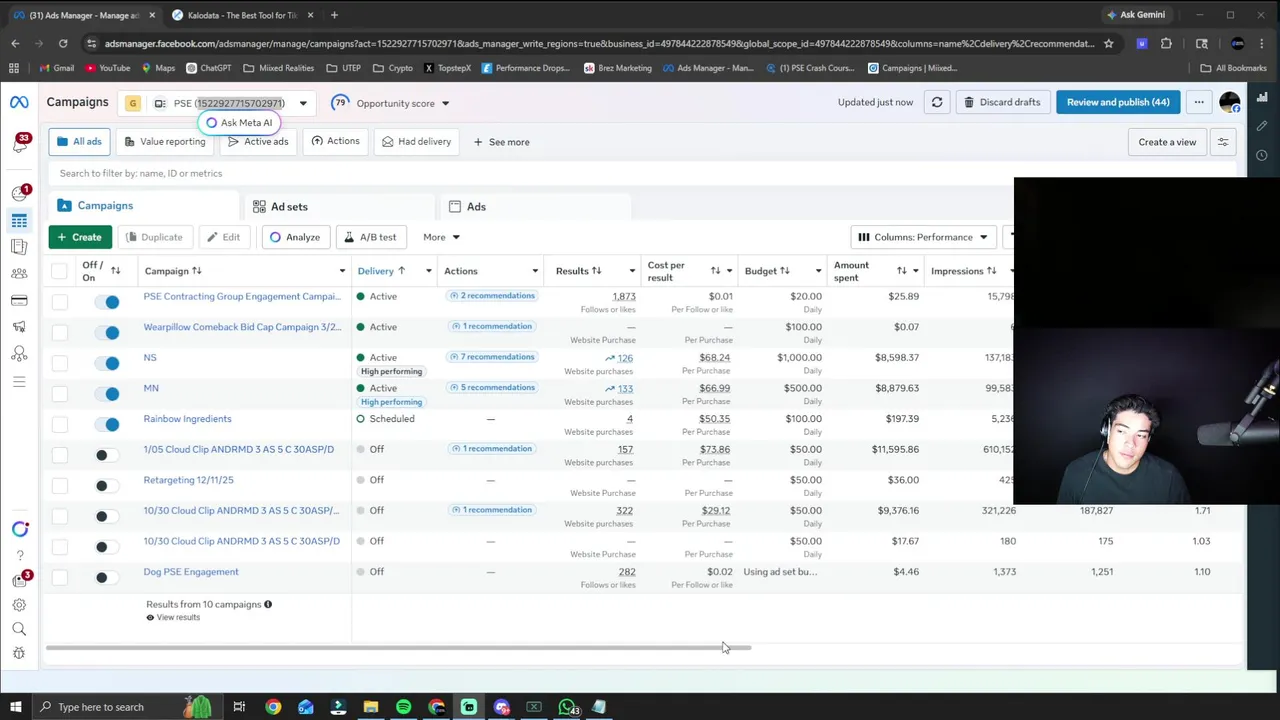Open the Amount spent column dropdown arrow
Screen dimensions: 1280x720
click(915, 271)
